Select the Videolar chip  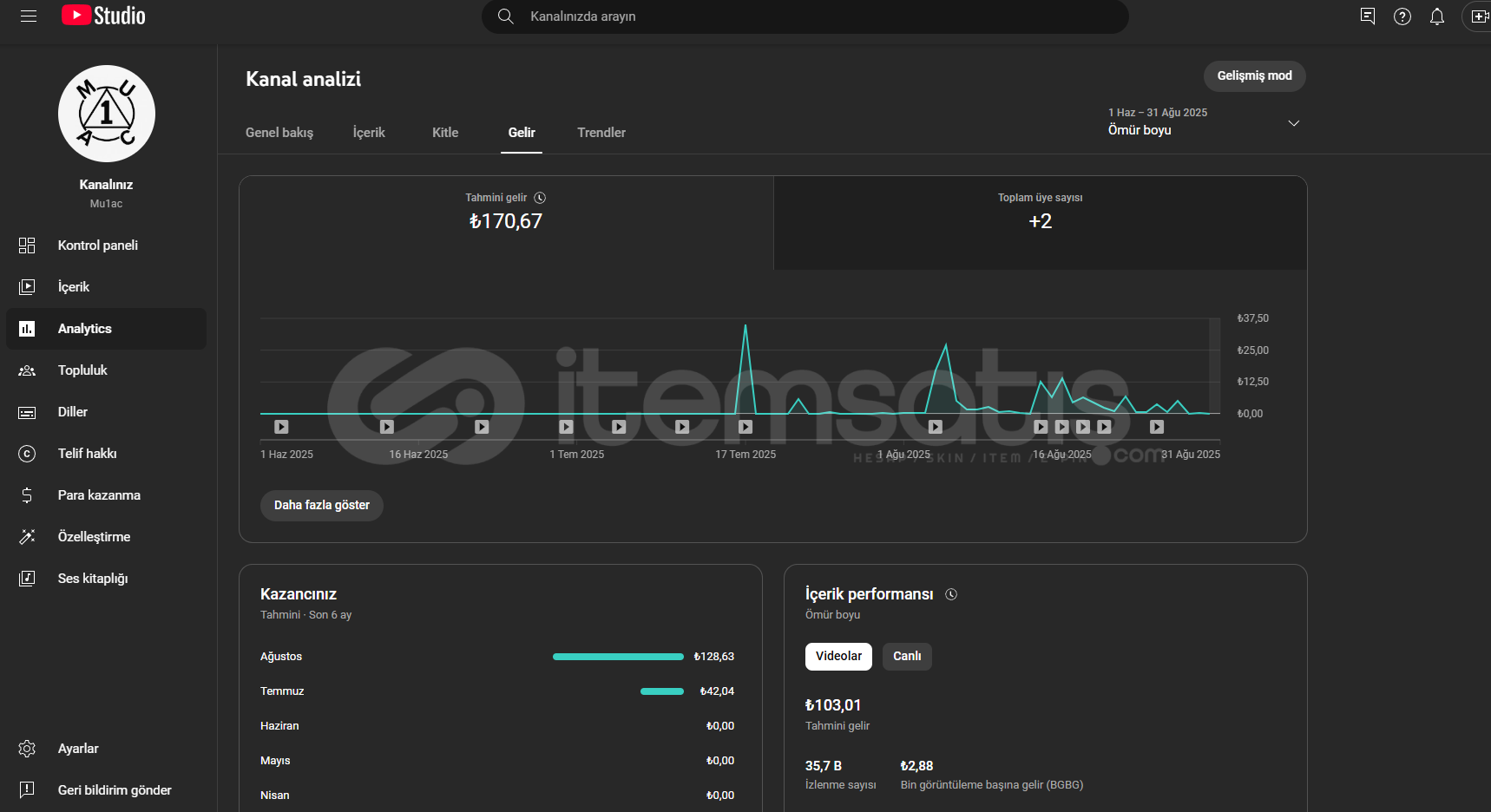point(838,657)
